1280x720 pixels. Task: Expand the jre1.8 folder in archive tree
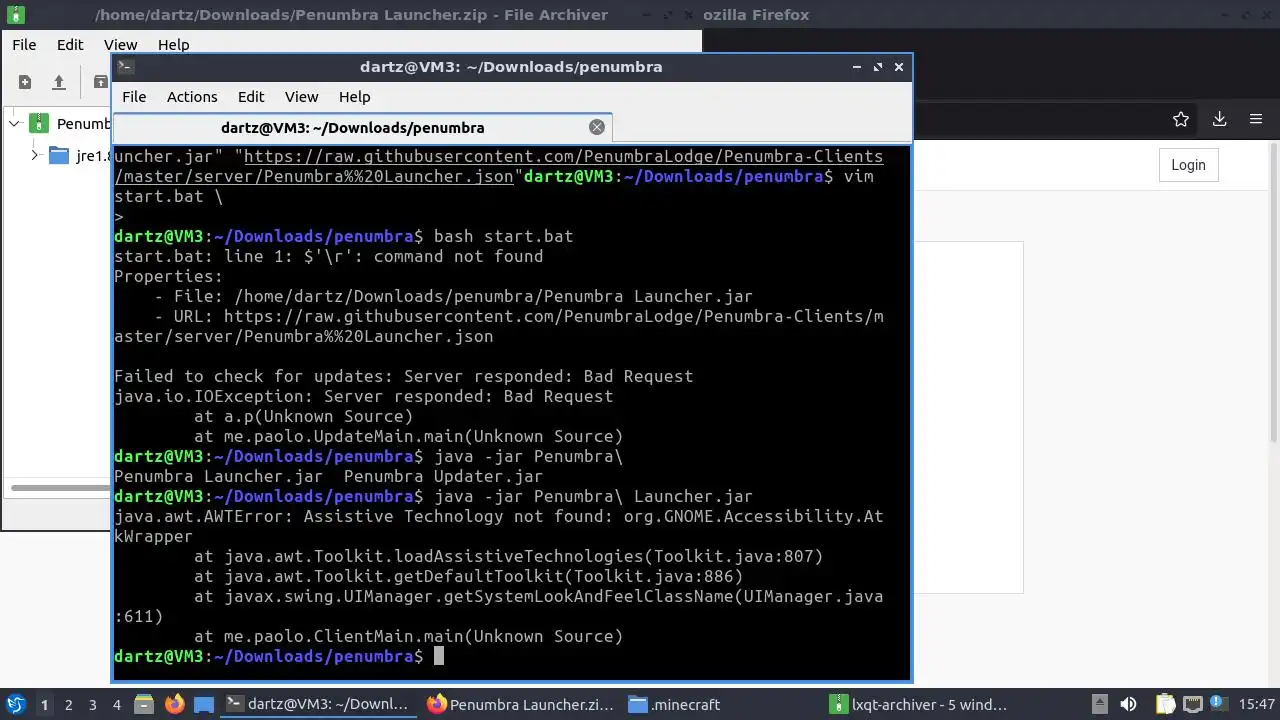pyautogui.click(x=34, y=155)
